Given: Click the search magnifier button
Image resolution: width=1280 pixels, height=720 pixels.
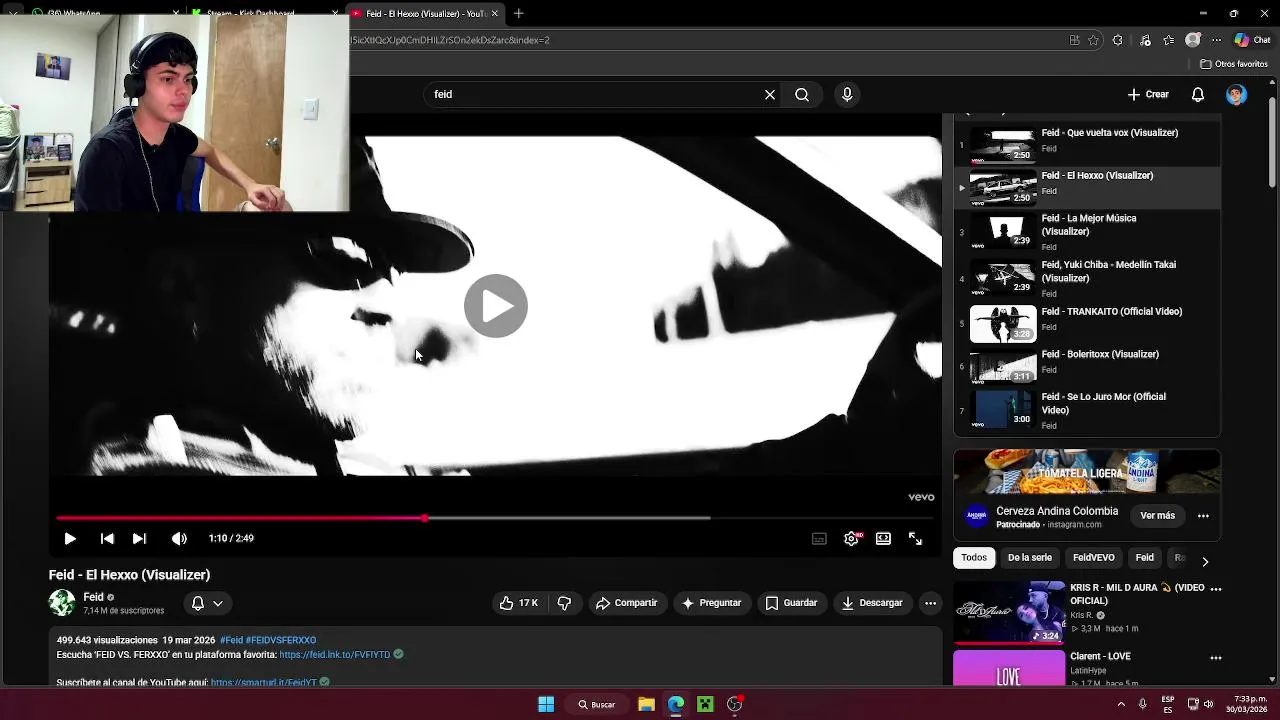Looking at the screenshot, I should pos(802,94).
